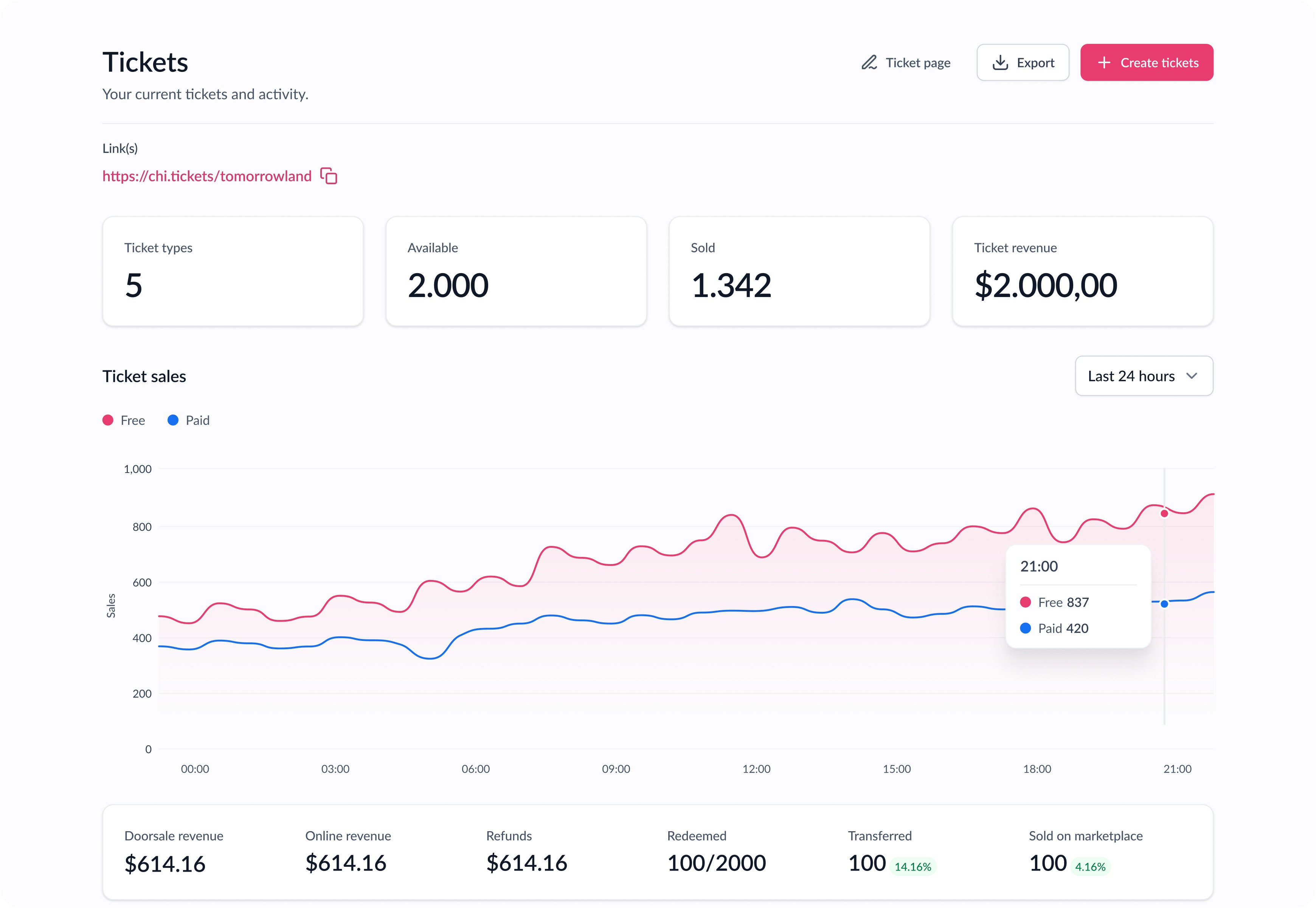Click the pink dot in tooltip
The height and width of the screenshot is (908, 1316).
[1026, 602]
